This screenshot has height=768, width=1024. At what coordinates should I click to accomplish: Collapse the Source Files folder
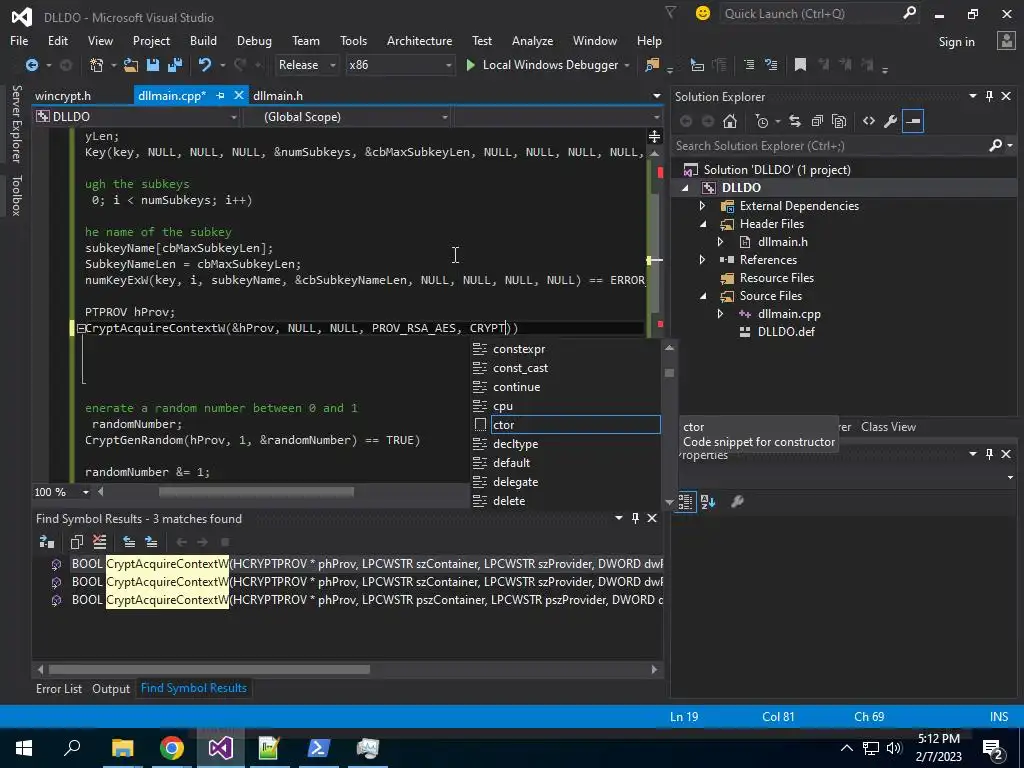click(x=703, y=296)
